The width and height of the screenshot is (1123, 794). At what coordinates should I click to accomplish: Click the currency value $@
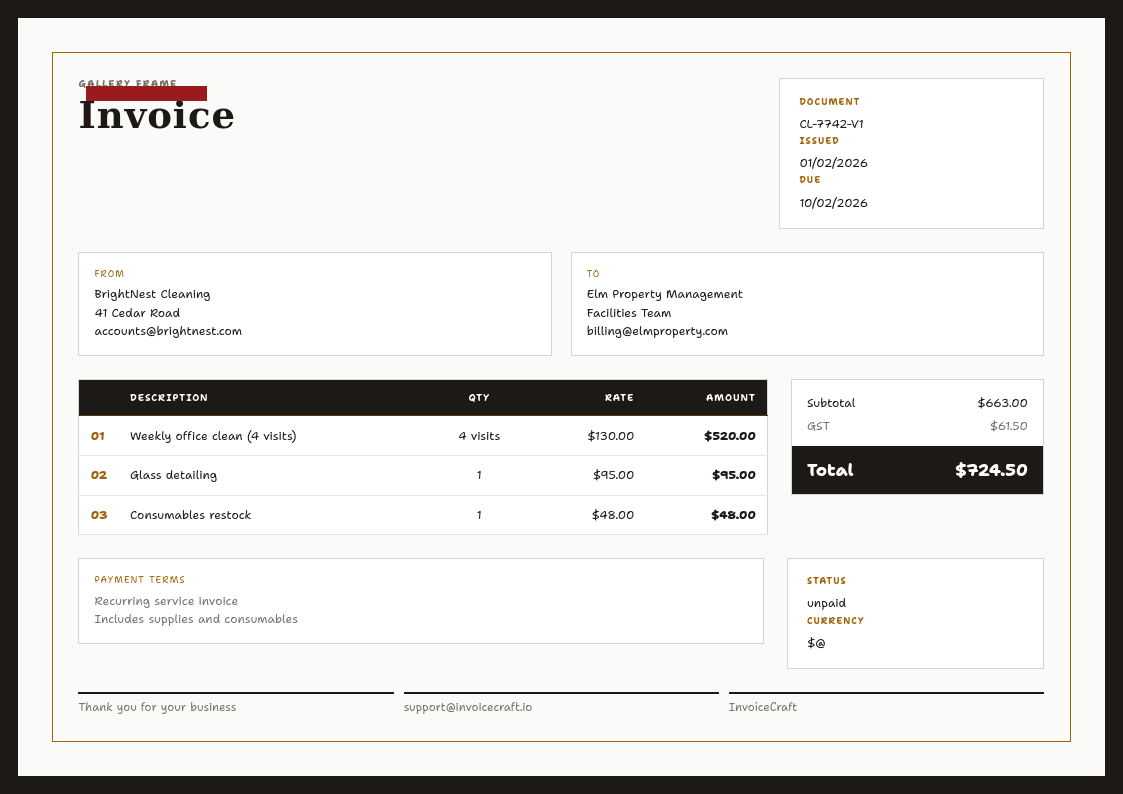816,643
